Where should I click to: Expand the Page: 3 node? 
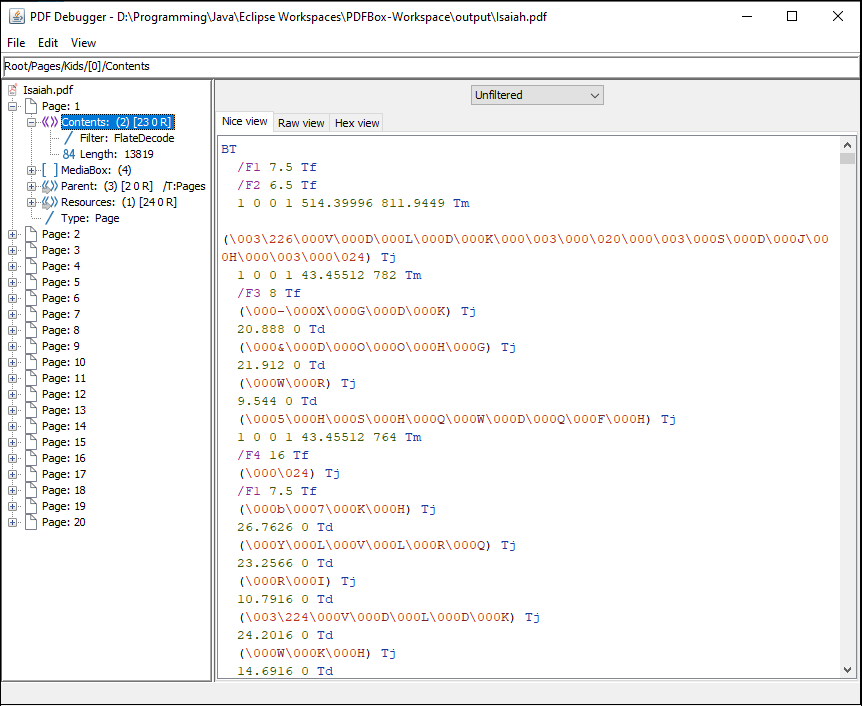13,250
